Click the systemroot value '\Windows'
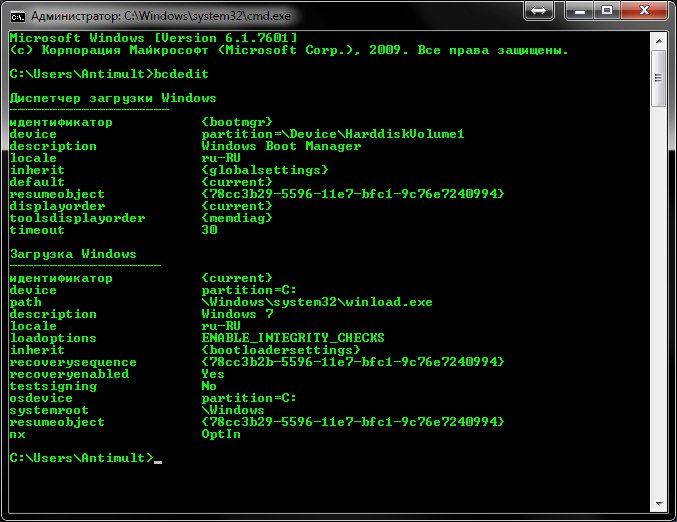The height and width of the screenshot is (522, 677). click(233, 410)
